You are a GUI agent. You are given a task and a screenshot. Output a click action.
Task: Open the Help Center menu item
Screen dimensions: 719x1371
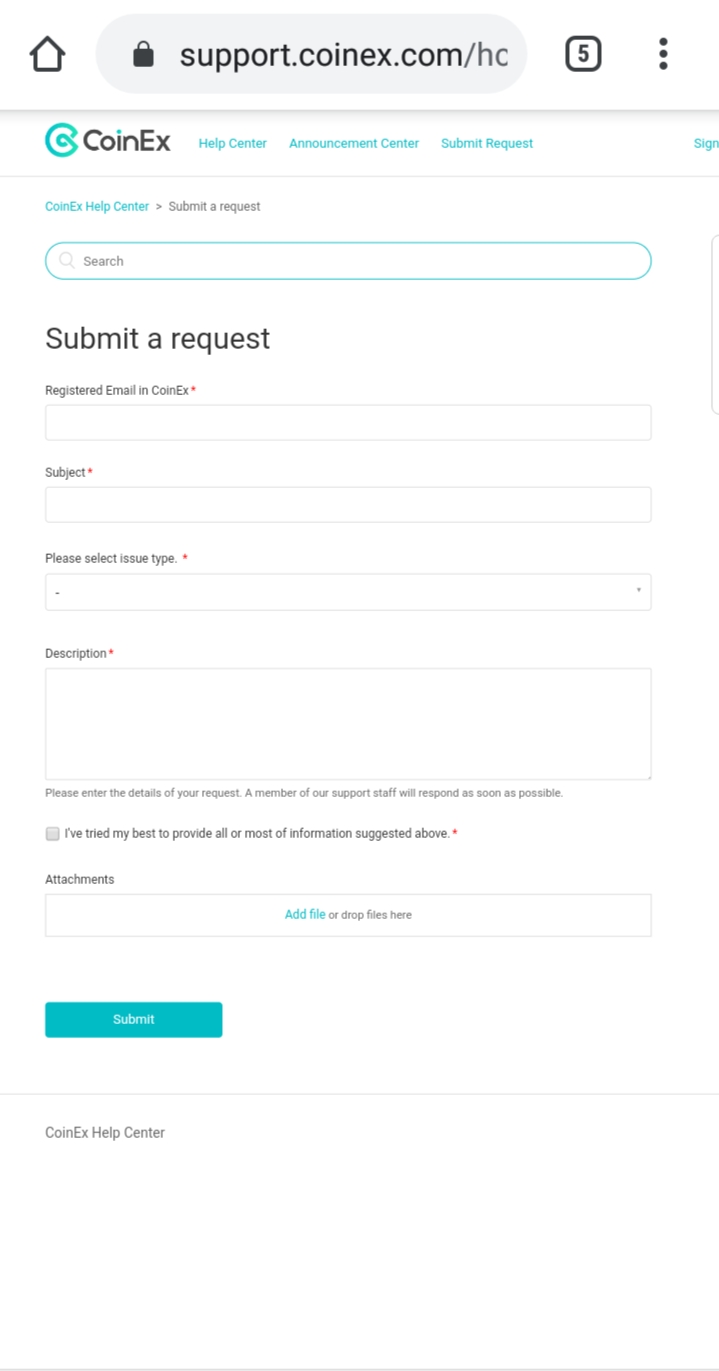pos(232,143)
